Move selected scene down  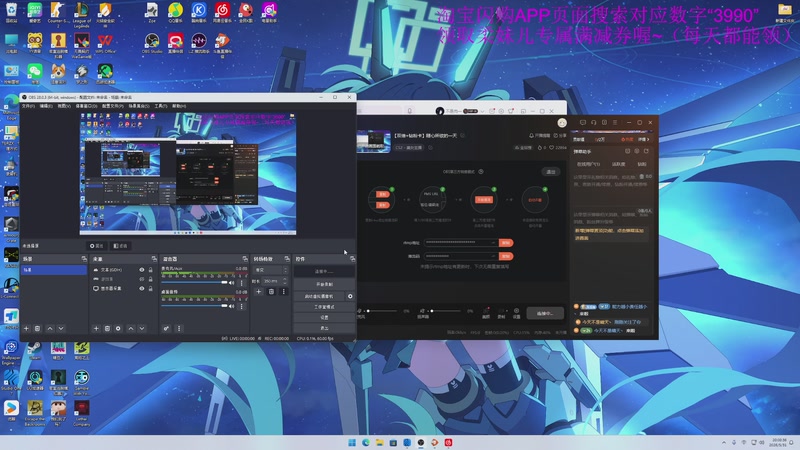[61, 329]
